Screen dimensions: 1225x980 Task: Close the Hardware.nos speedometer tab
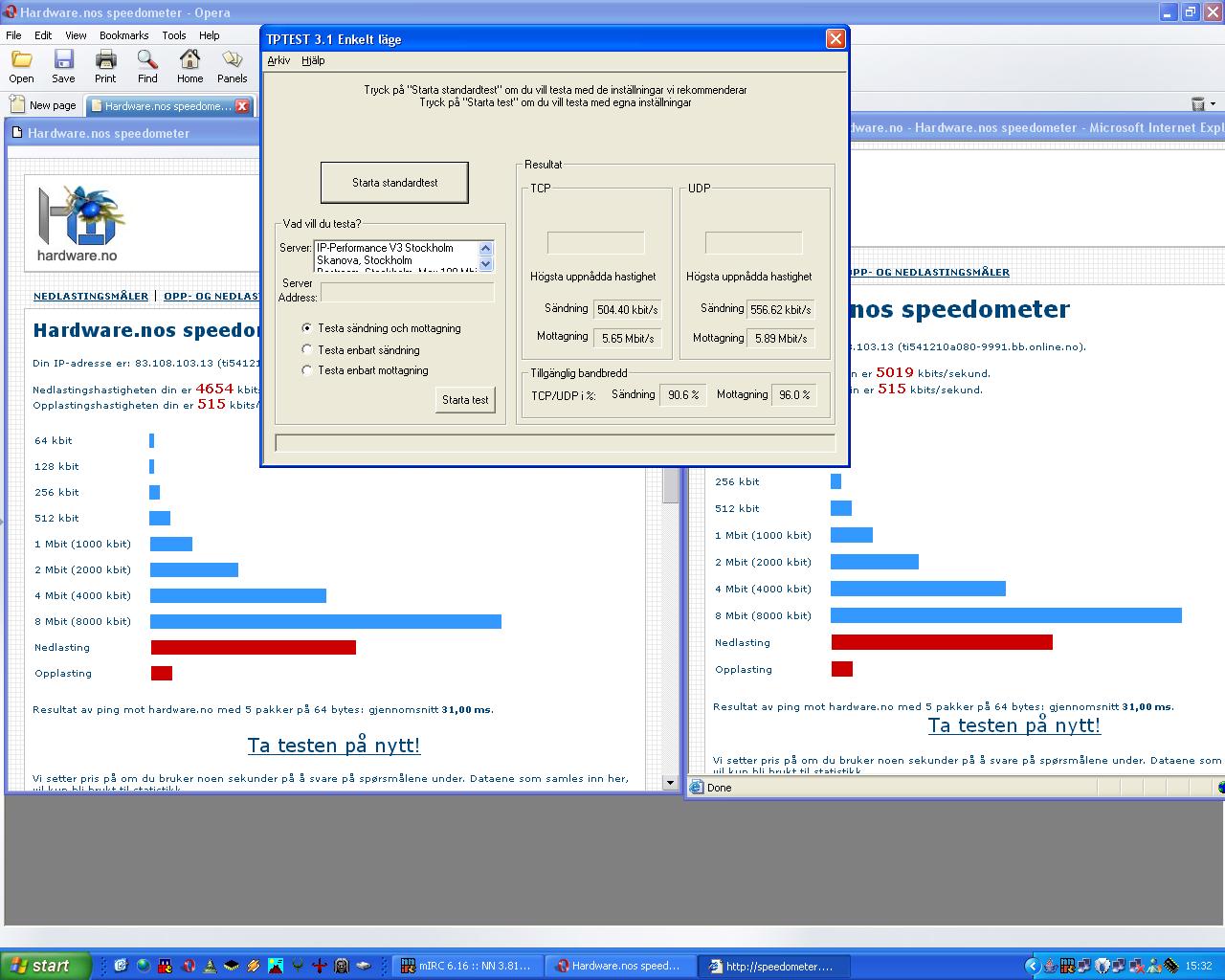pos(242,106)
